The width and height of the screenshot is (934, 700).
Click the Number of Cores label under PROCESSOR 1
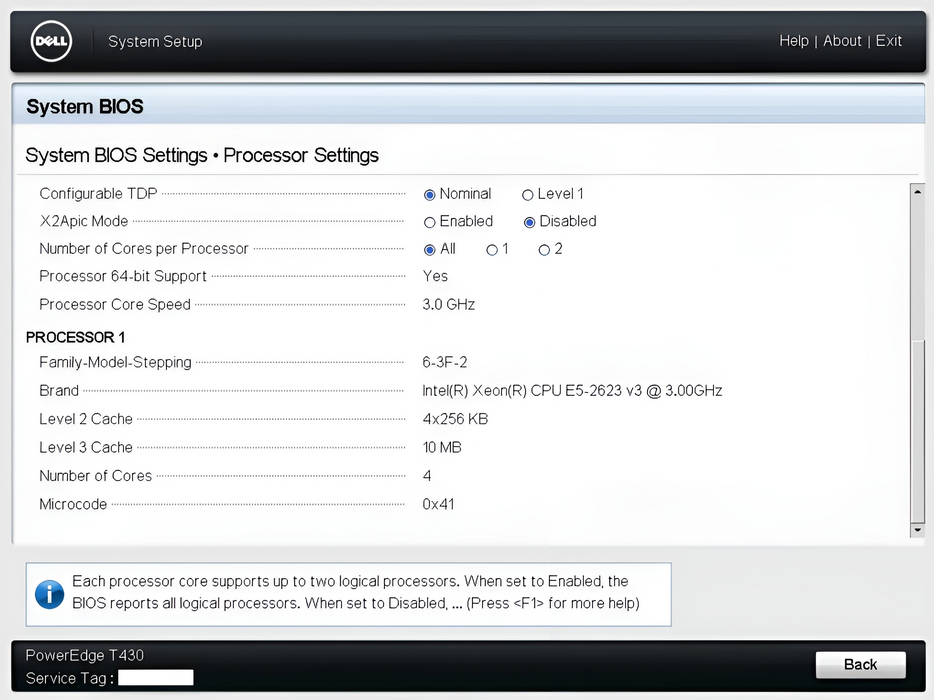(x=95, y=475)
